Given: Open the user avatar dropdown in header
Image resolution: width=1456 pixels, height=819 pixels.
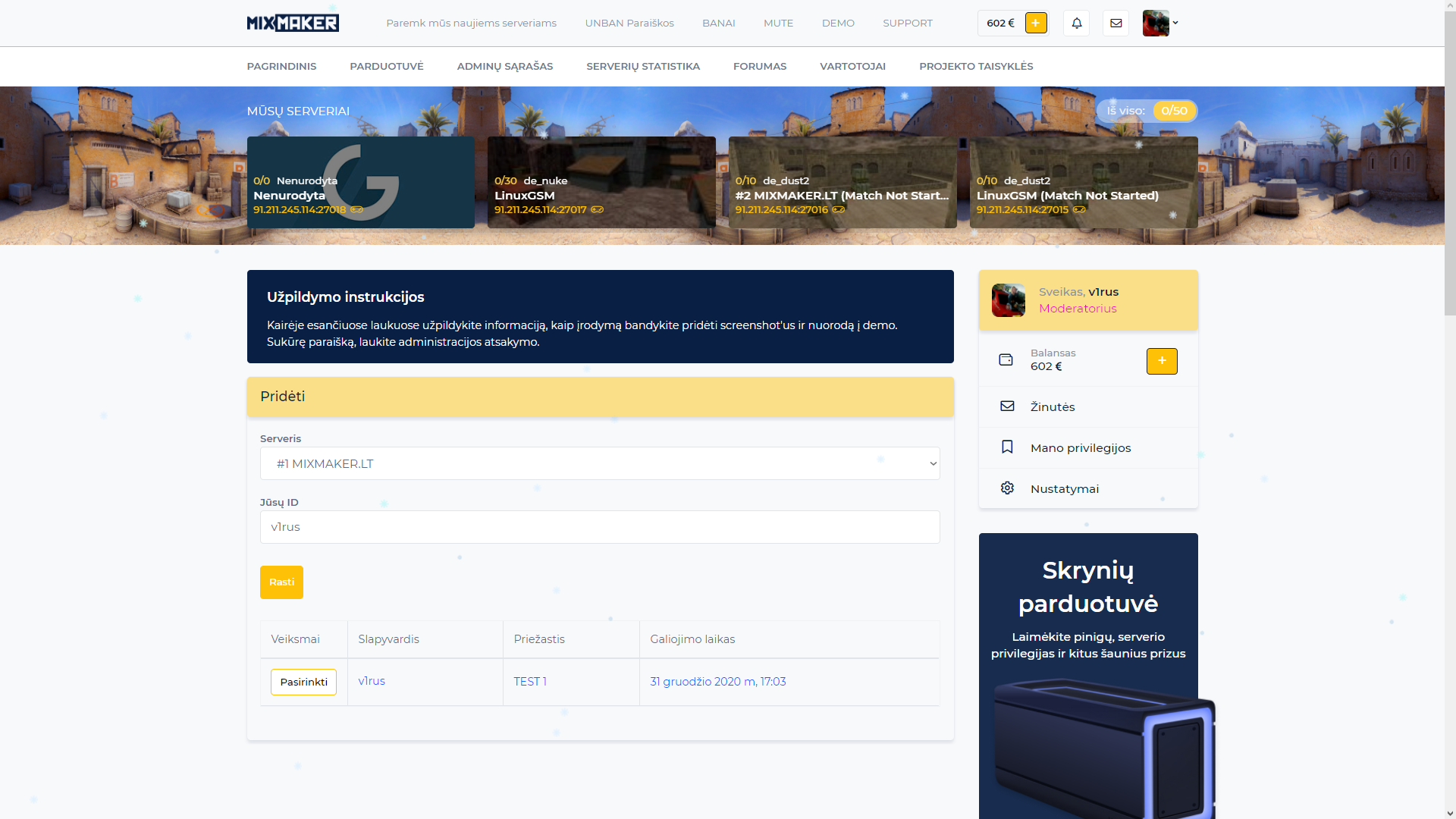Looking at the screenshot, I should tap(1160, 23).
